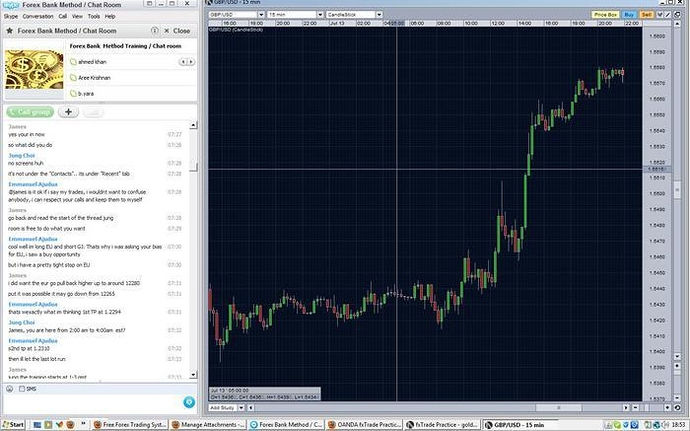Open the View menu in Skype
The height and width of the screenshot is (431, 690).
tap(77, 16)
